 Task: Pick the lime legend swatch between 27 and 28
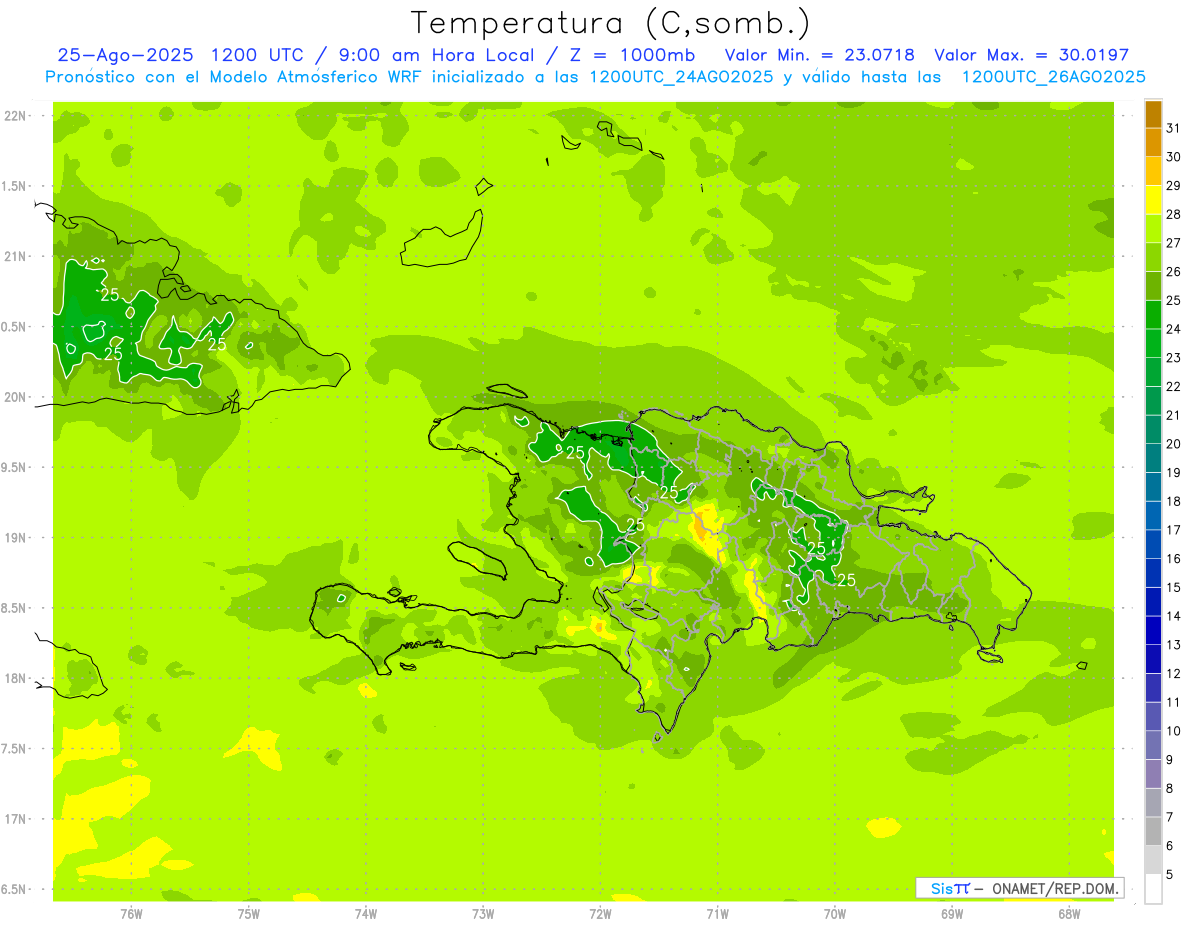coord(1153,229)
